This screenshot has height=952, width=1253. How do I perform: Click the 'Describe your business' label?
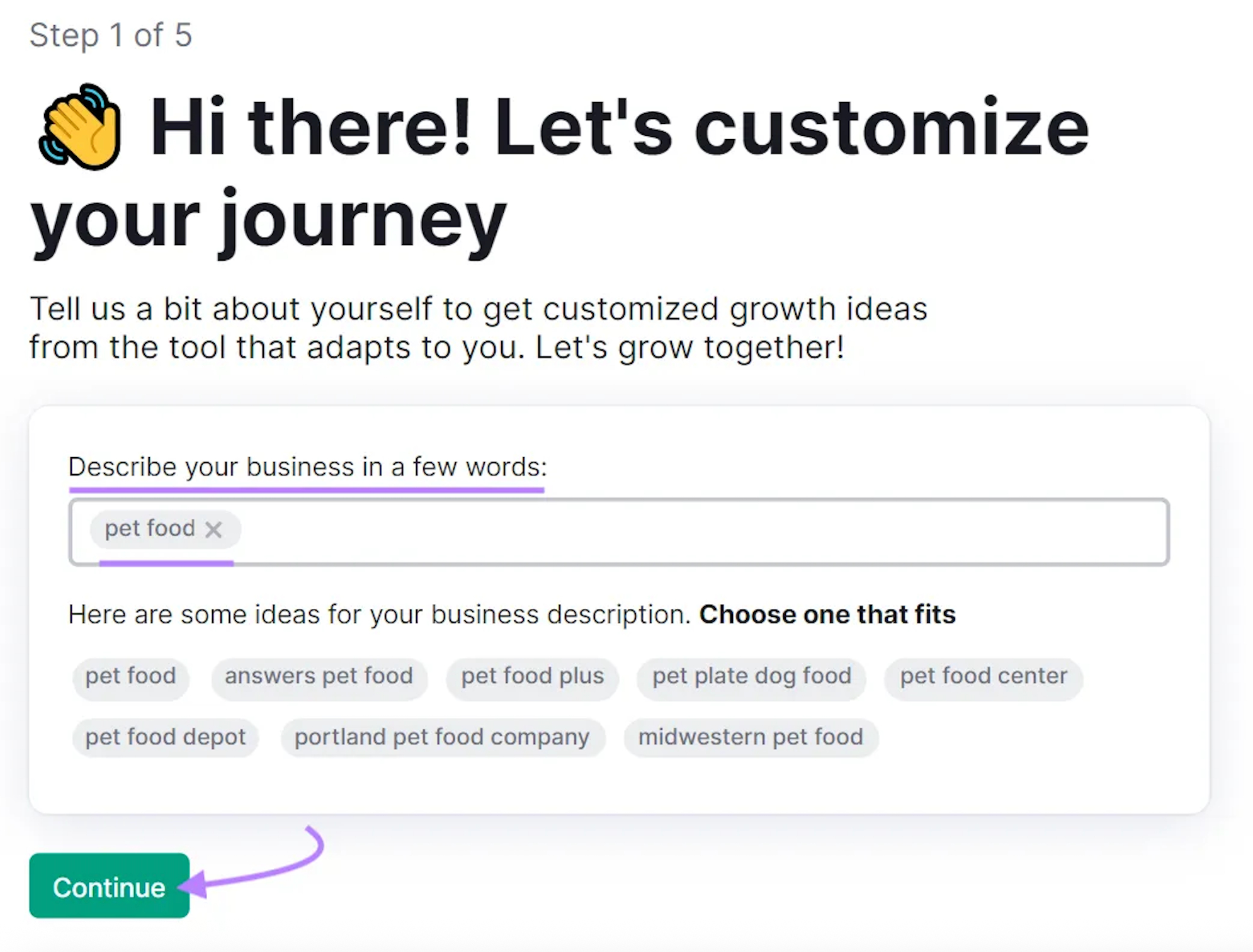pos(307,467)
